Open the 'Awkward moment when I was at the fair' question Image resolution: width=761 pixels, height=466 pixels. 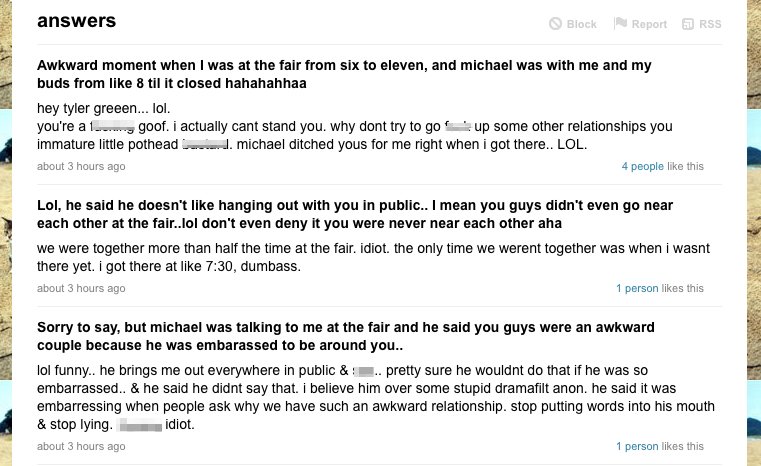point(344,74)
